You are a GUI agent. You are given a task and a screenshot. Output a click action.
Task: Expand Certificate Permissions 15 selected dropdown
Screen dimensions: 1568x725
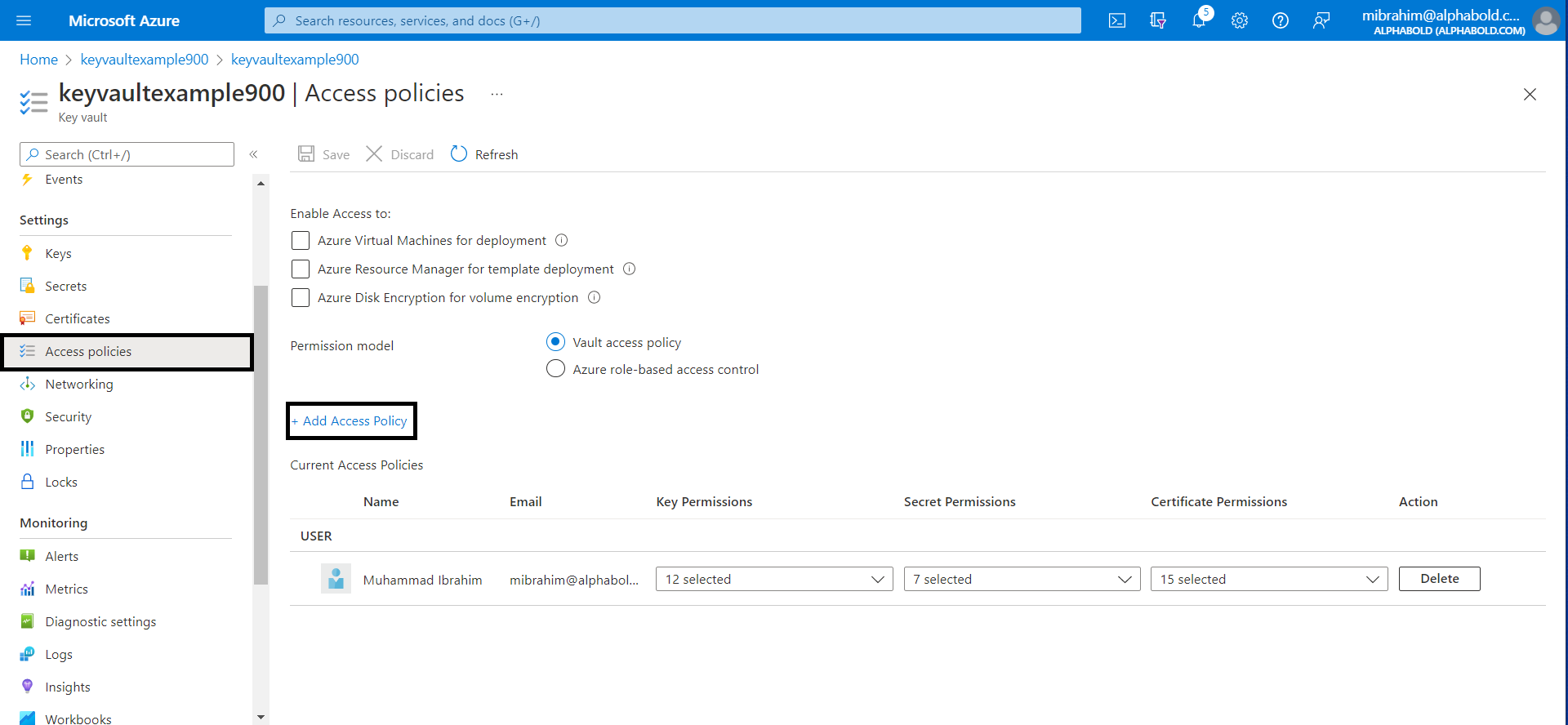coord(1269,579)
